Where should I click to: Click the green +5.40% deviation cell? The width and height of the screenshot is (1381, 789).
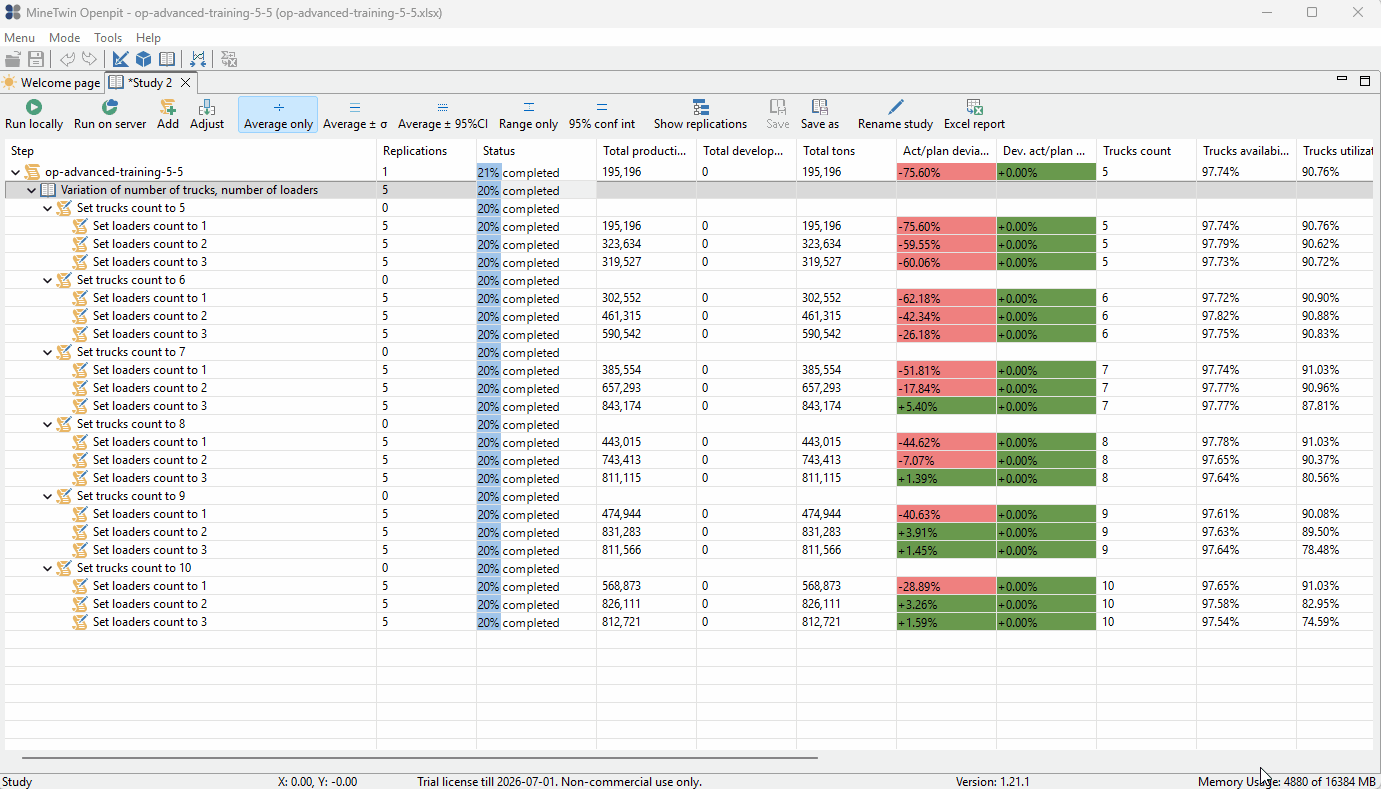click(x=946, y=406)
